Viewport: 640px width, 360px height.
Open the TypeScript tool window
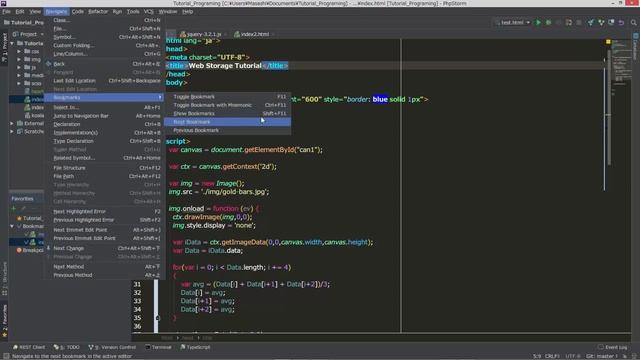click(x=195, y=347)
